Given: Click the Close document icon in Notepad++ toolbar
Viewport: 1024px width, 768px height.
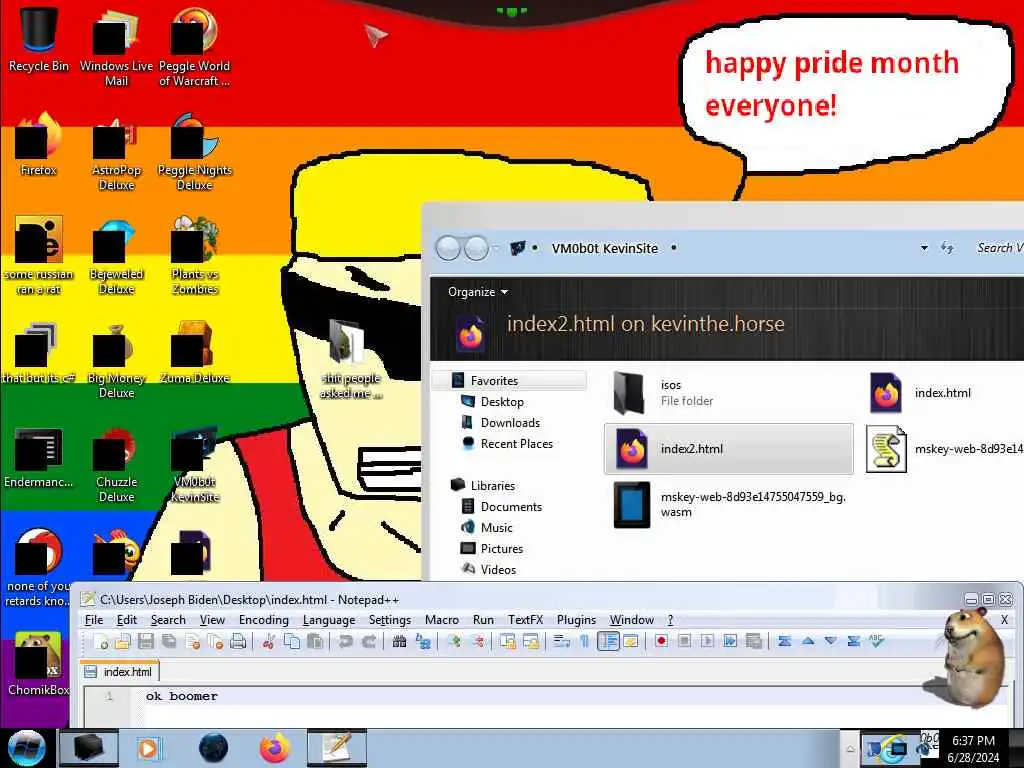Looking at the screenshot, I should (x=192, y=642).
